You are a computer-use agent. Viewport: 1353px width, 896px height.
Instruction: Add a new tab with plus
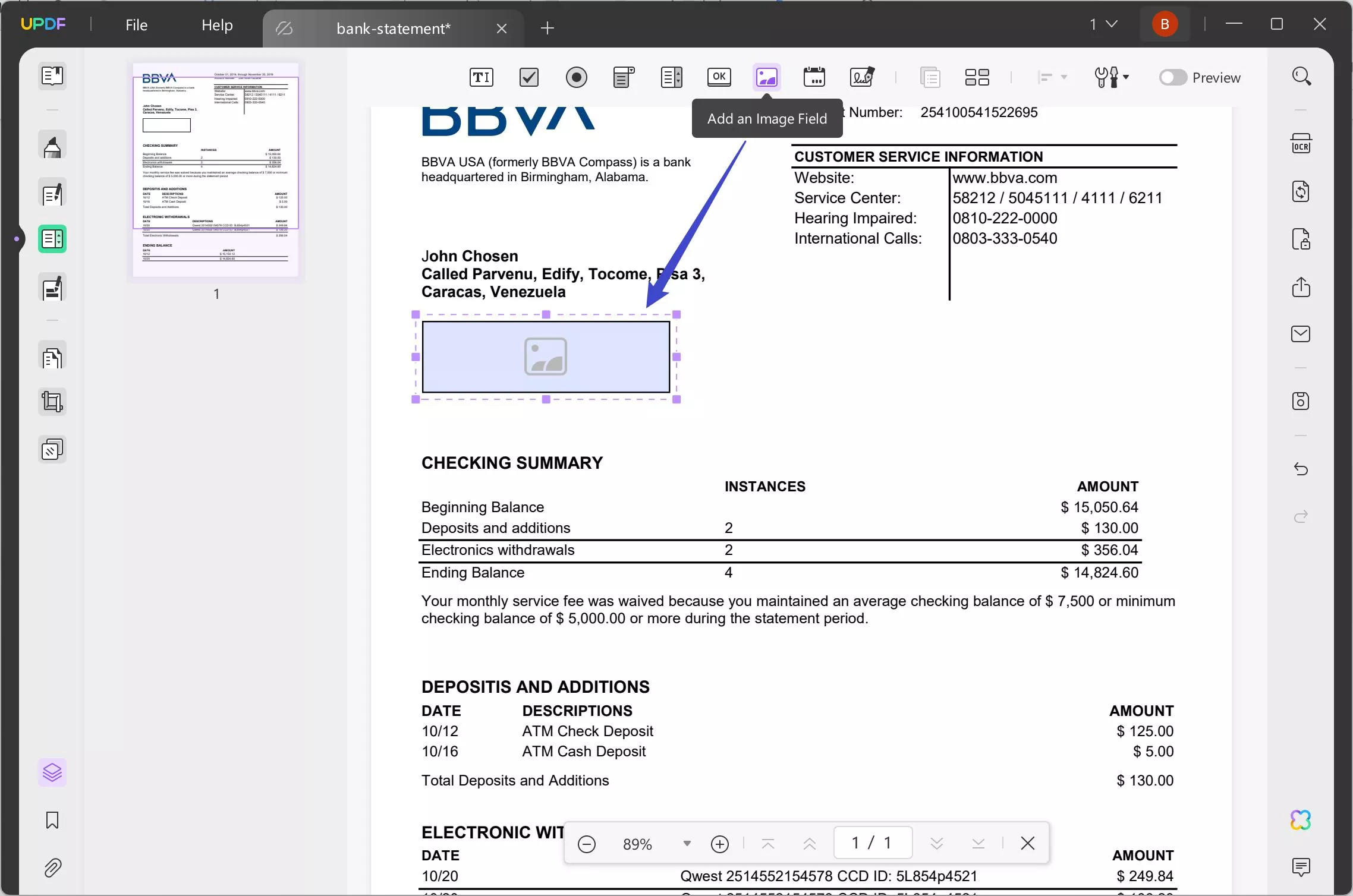pyautogui.click(x=548, y=28)
